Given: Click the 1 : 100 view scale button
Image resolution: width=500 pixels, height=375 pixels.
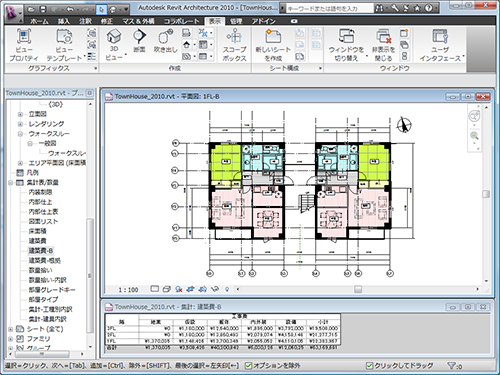Looking at the screenshot, I should tap(128, 290).
